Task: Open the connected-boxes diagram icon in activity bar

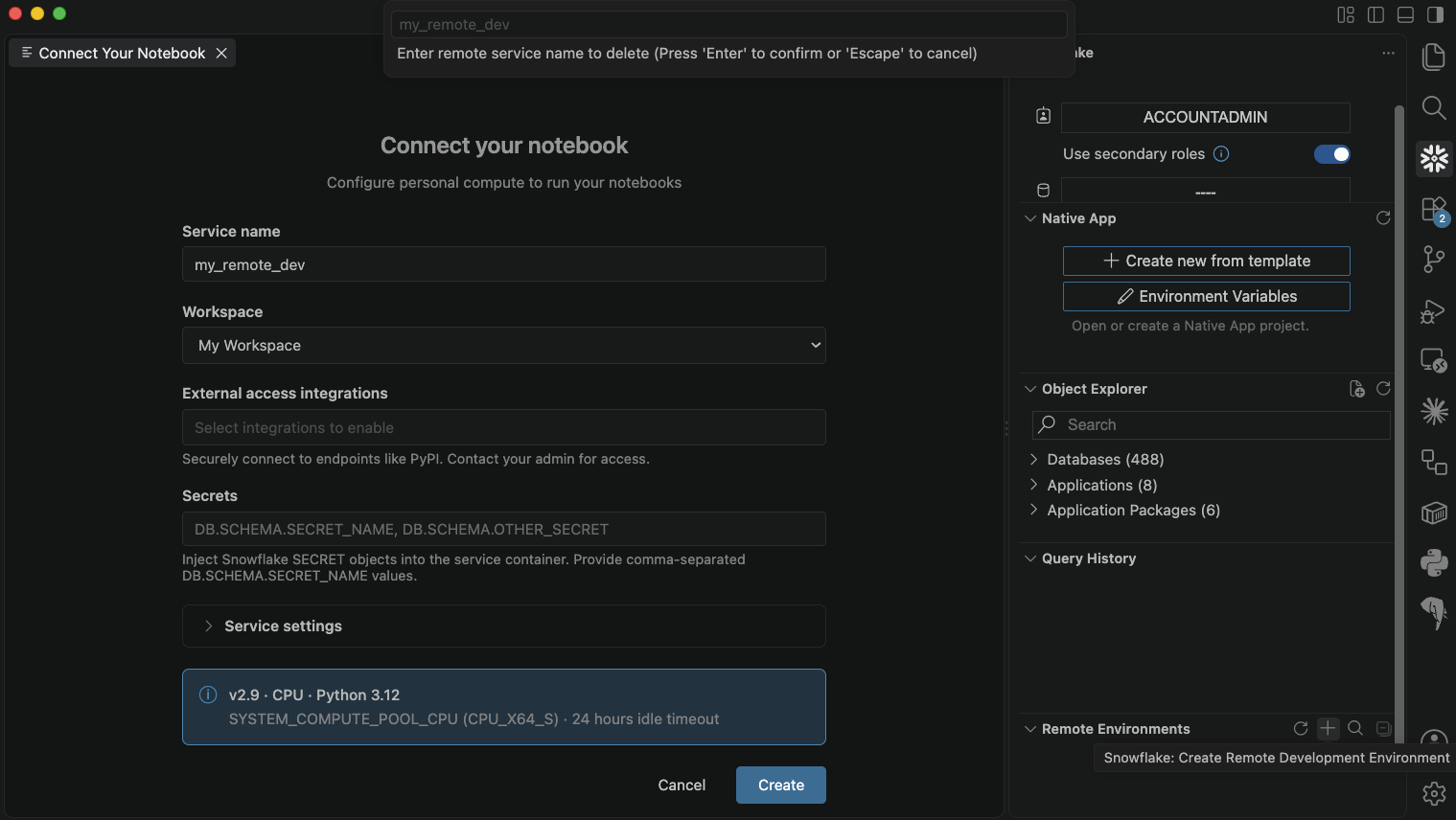Action: pos(1434,462)
